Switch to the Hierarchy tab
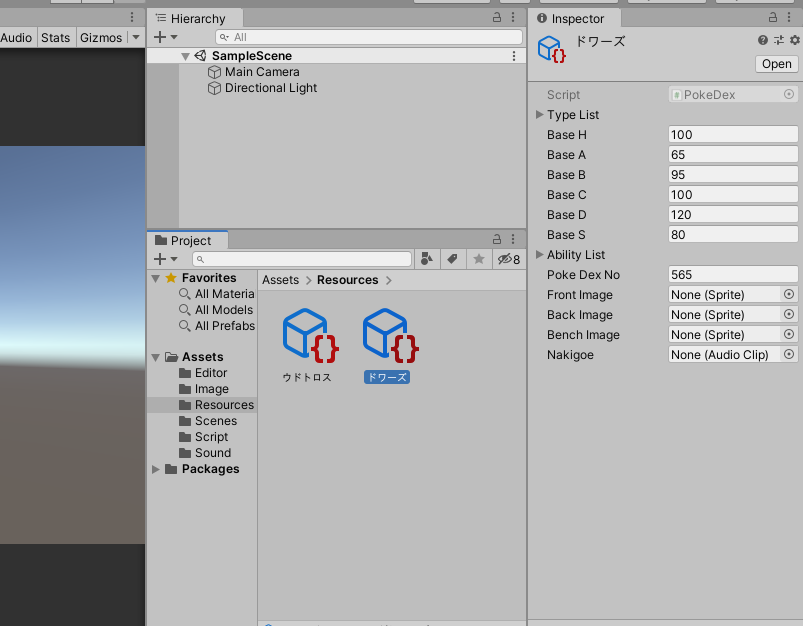 197,18
